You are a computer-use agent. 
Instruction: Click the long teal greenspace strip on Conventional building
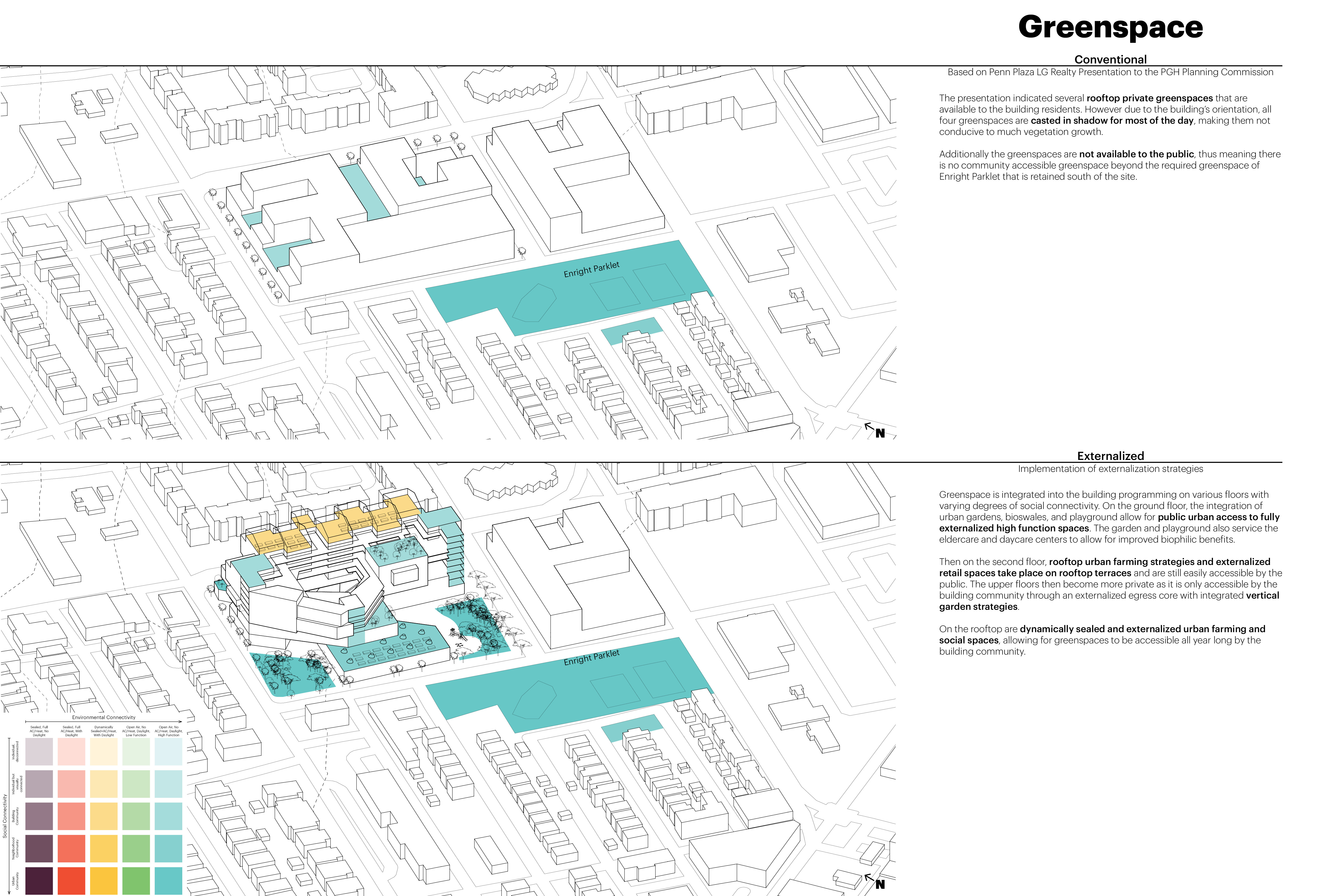pyautogui.click(x=365, y=192)
